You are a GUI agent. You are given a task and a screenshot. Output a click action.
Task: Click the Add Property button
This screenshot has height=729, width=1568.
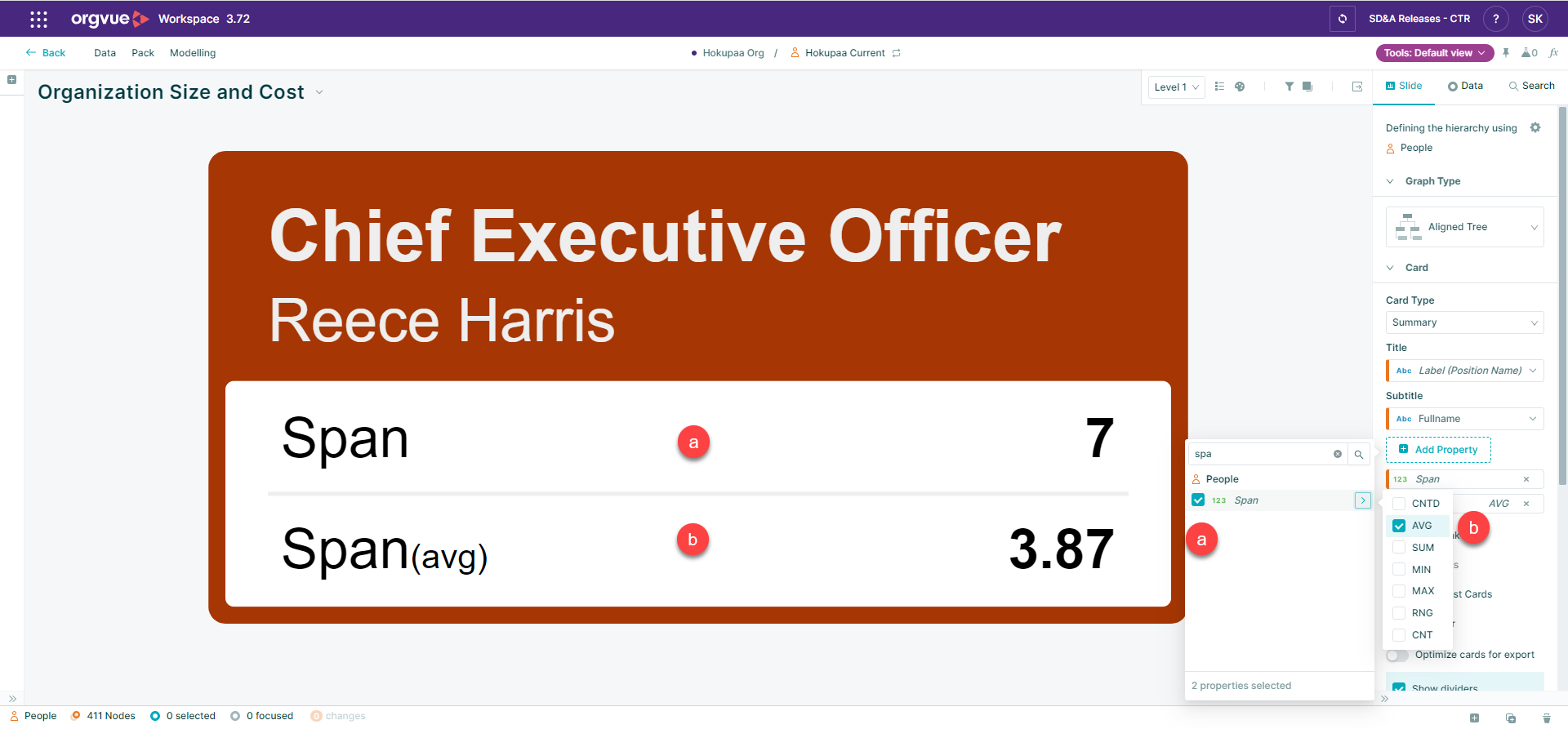coord(1438,450)
